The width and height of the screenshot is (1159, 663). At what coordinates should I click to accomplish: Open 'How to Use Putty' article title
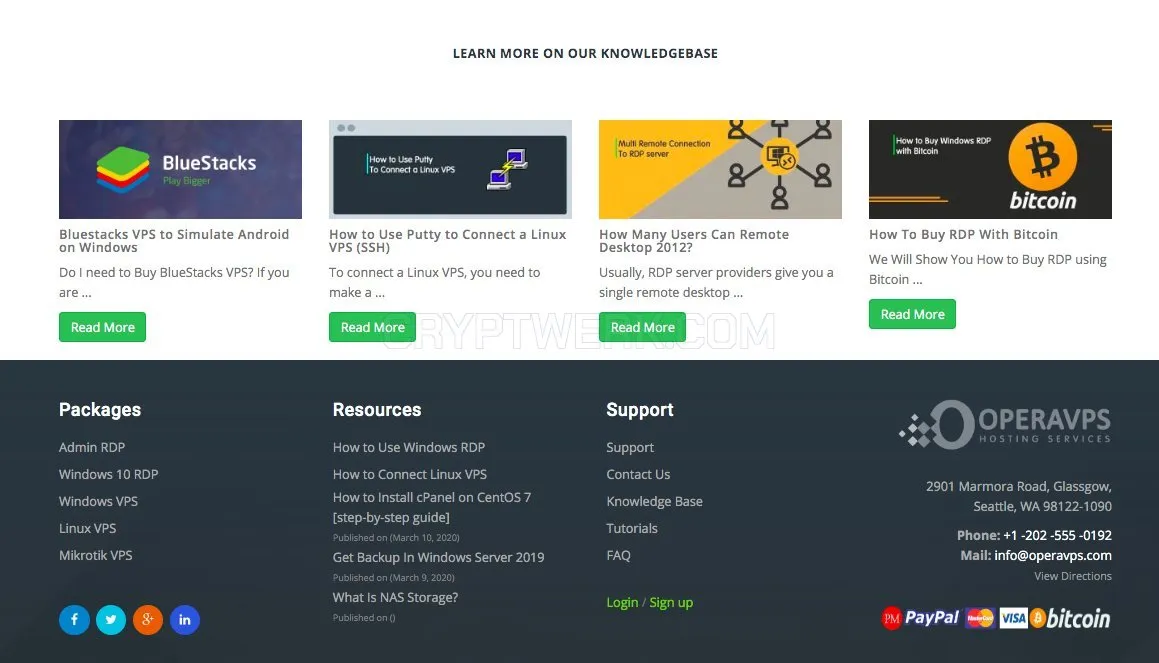[447, 241]
